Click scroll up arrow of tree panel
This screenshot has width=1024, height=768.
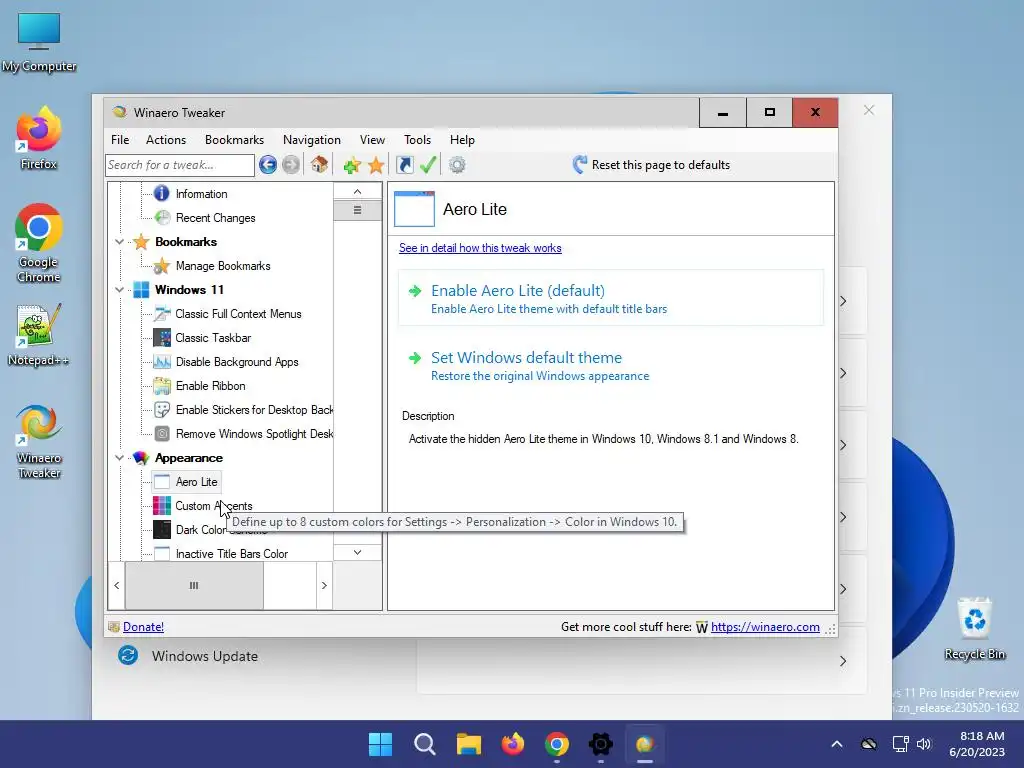click(x=357, y=191)
